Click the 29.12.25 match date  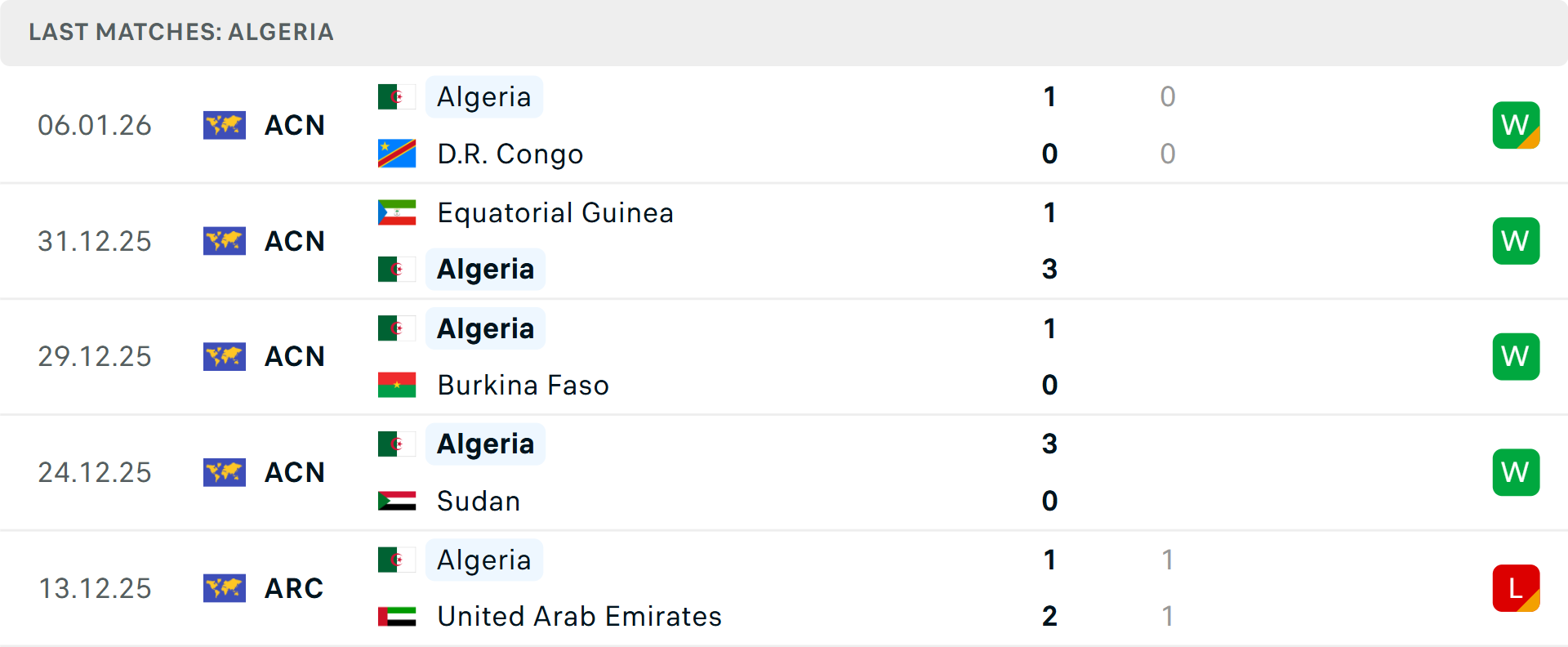pos(95,356)
